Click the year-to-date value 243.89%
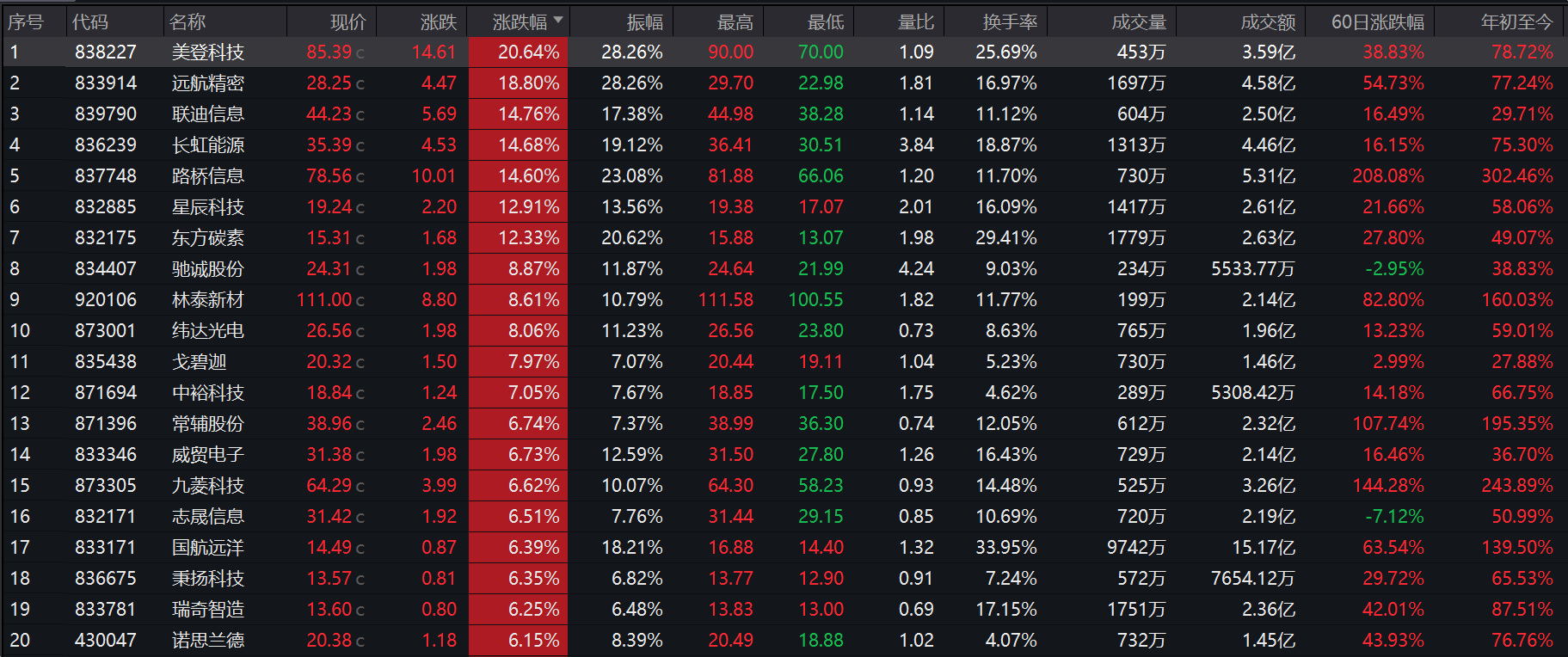Viewport: 1568px width, 657px height. tap(1517, 486)
